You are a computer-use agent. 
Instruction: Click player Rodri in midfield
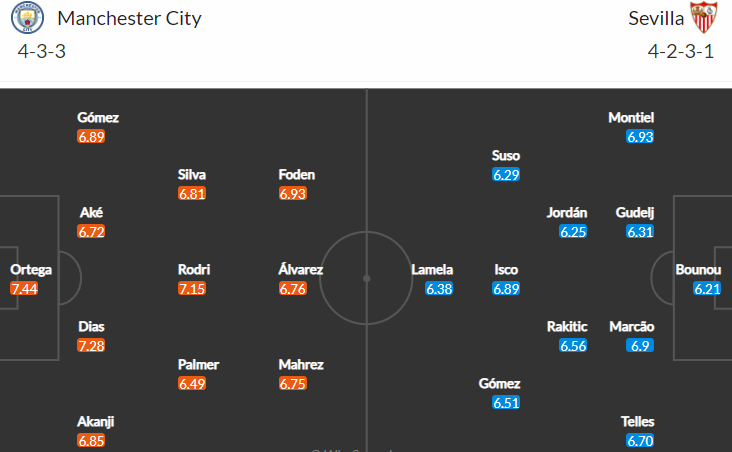(194, 269)
